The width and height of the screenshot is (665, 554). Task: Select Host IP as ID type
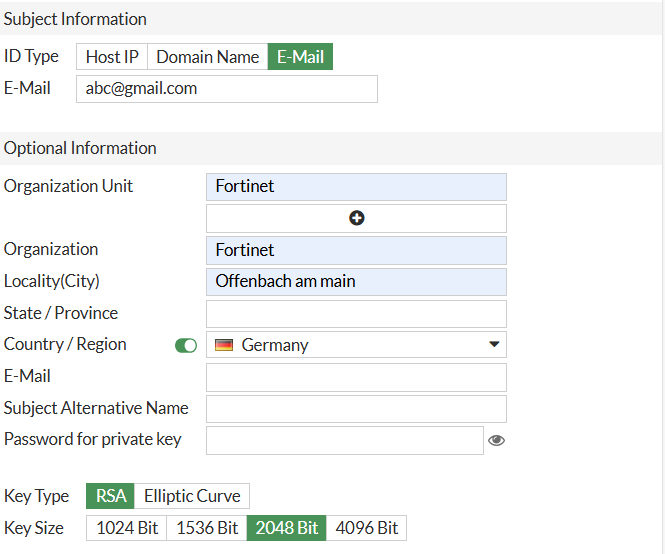point(112,57)
